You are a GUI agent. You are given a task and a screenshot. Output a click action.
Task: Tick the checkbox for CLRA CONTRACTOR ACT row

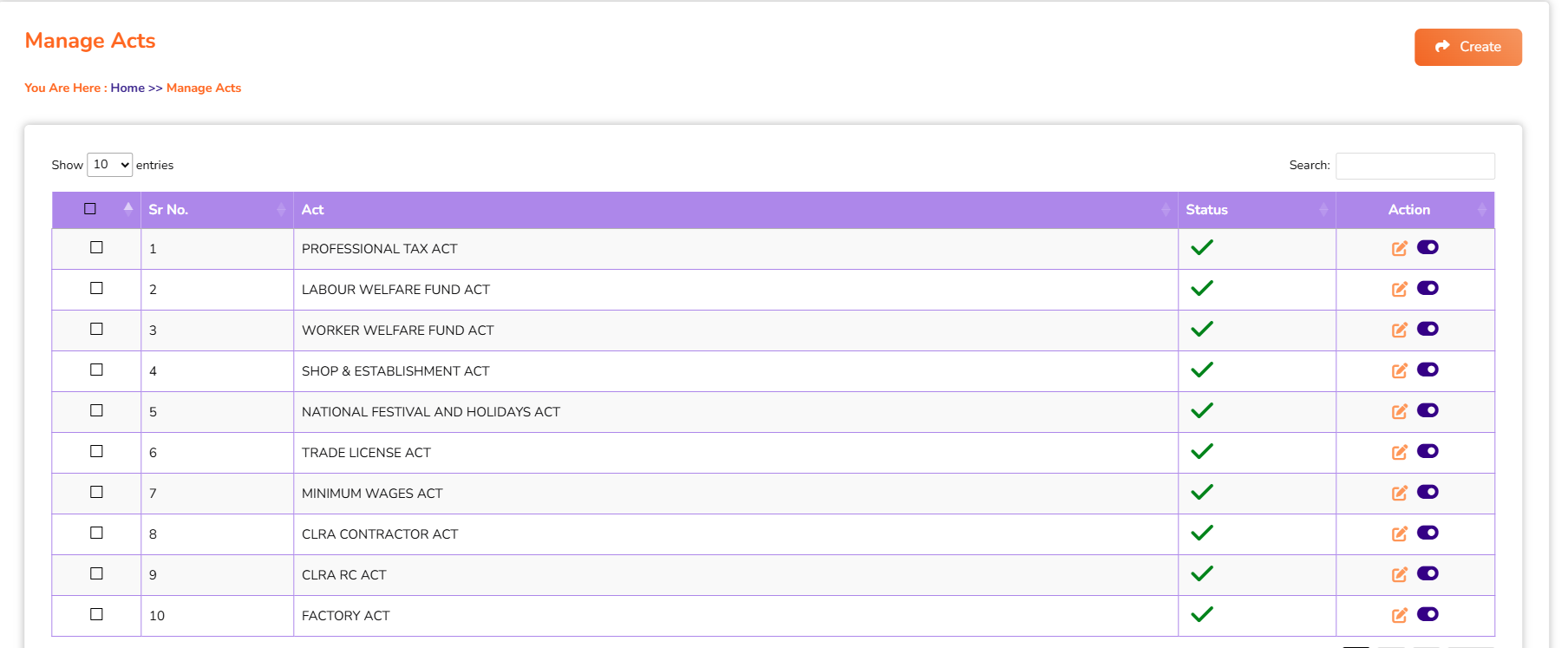coord(96,533)
